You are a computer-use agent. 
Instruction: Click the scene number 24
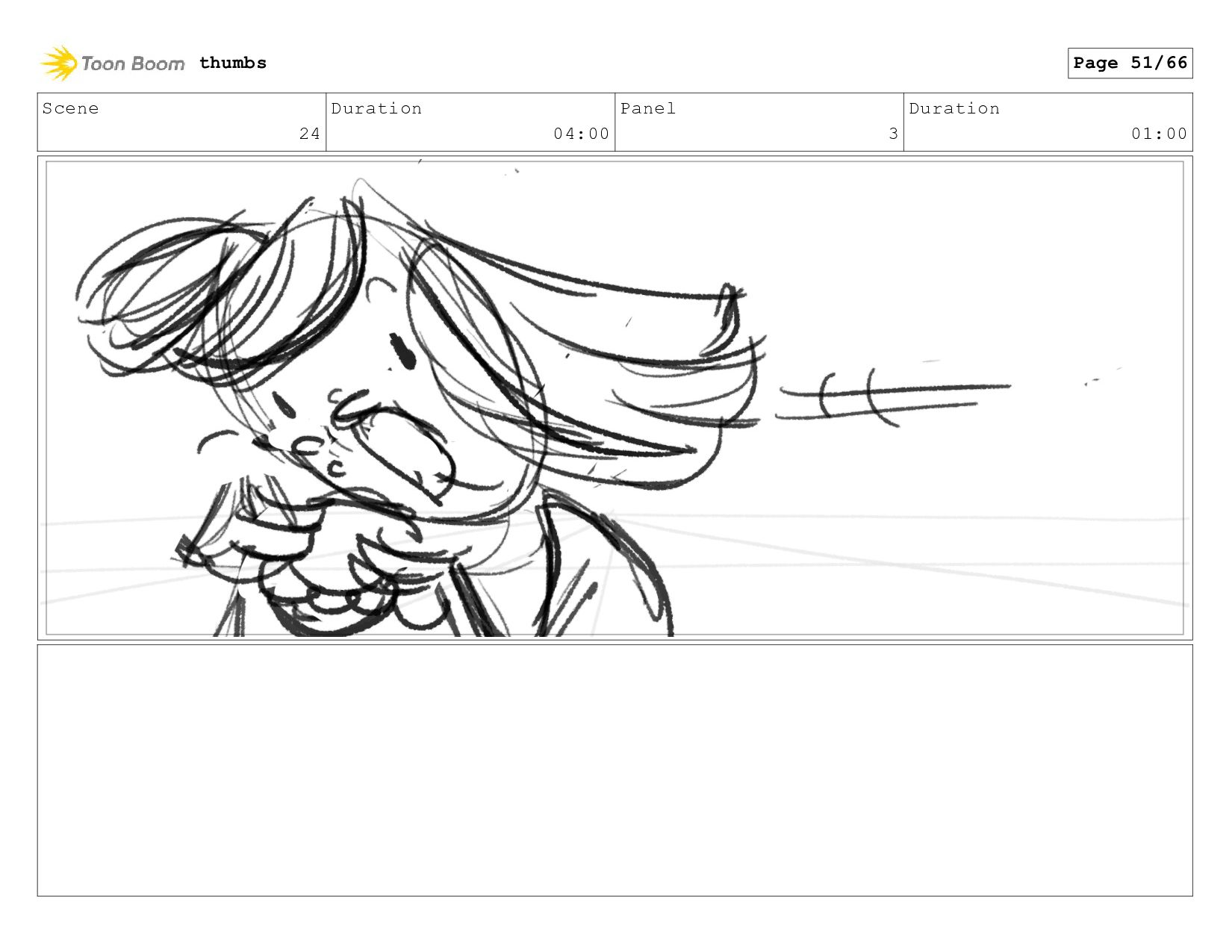pos(310,134)
